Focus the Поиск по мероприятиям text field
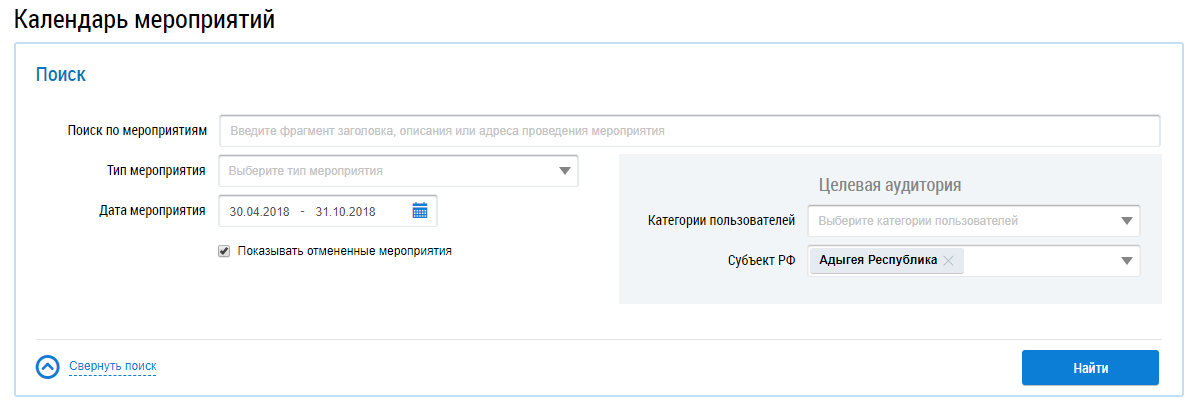 click(x=689, y=131)
